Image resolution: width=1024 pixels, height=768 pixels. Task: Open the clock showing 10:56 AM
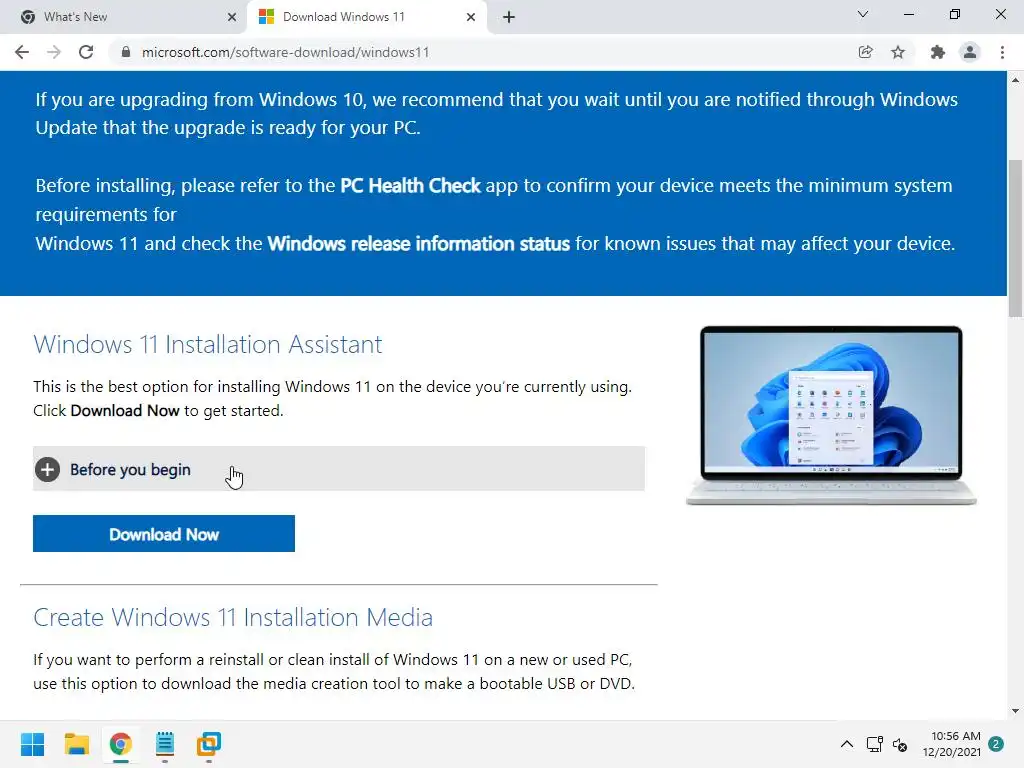952,744
